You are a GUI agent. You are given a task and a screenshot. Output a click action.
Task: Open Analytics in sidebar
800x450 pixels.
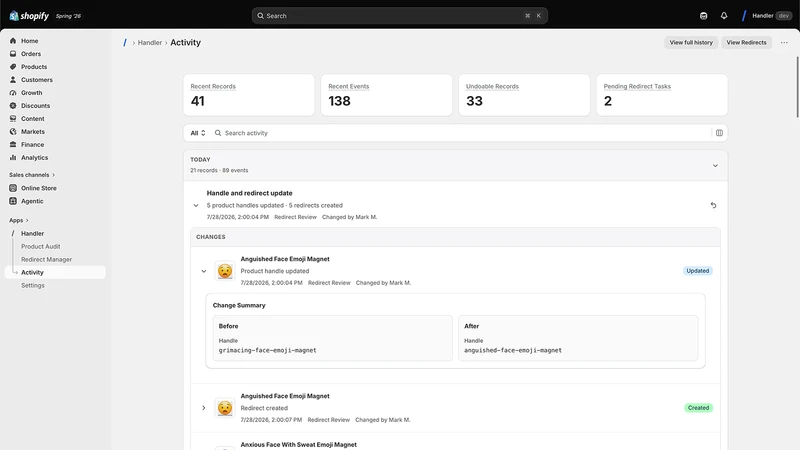[x=55, y=158]
